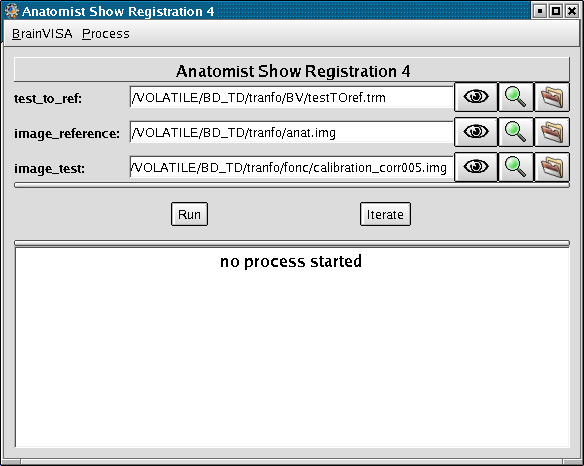Click magnifier icon beside image_reference field
The height and width of the screenshot is (466, 584).
click(515, 132)
